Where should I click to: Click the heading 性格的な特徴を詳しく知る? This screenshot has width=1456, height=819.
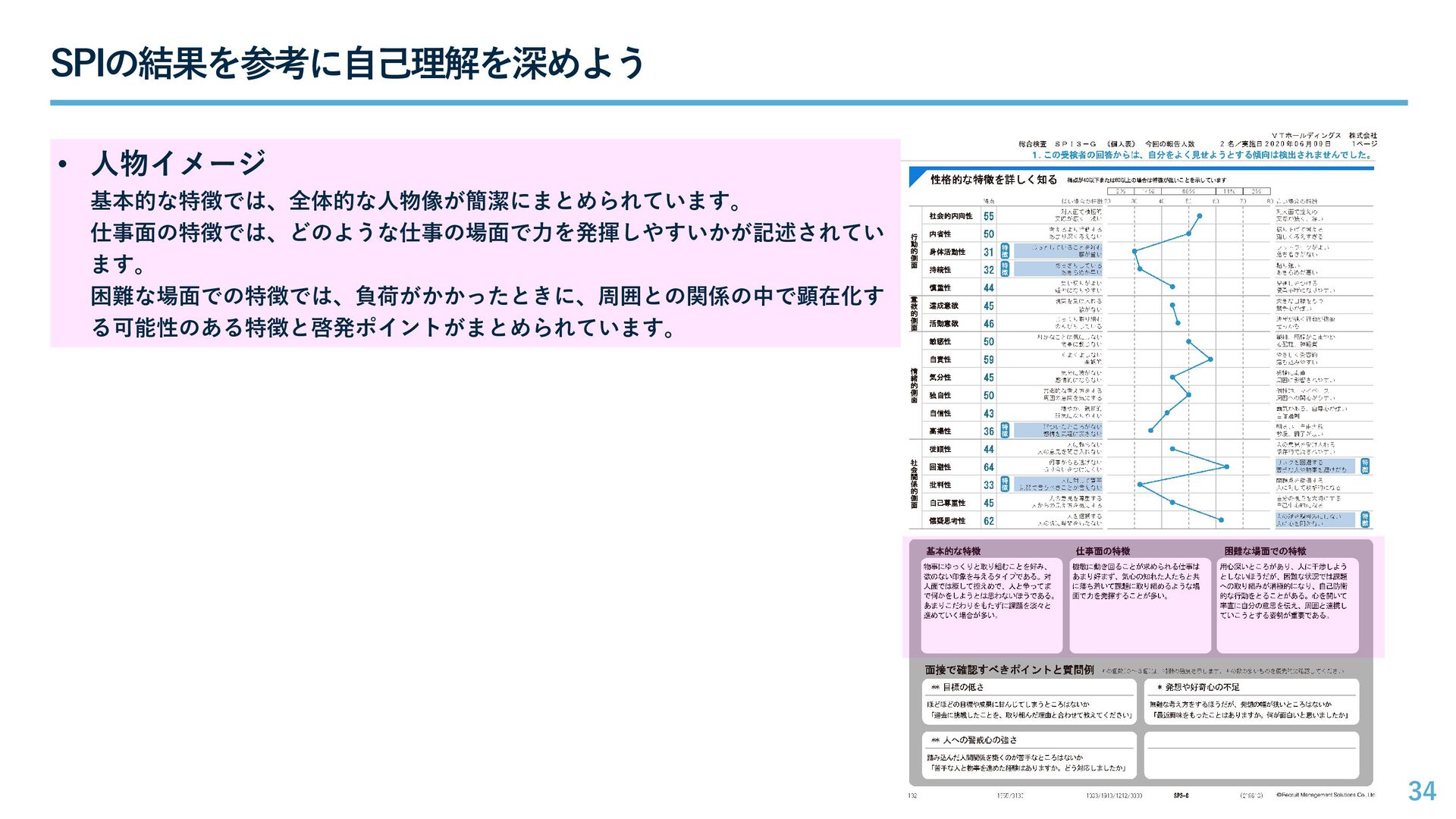(993, 180)
